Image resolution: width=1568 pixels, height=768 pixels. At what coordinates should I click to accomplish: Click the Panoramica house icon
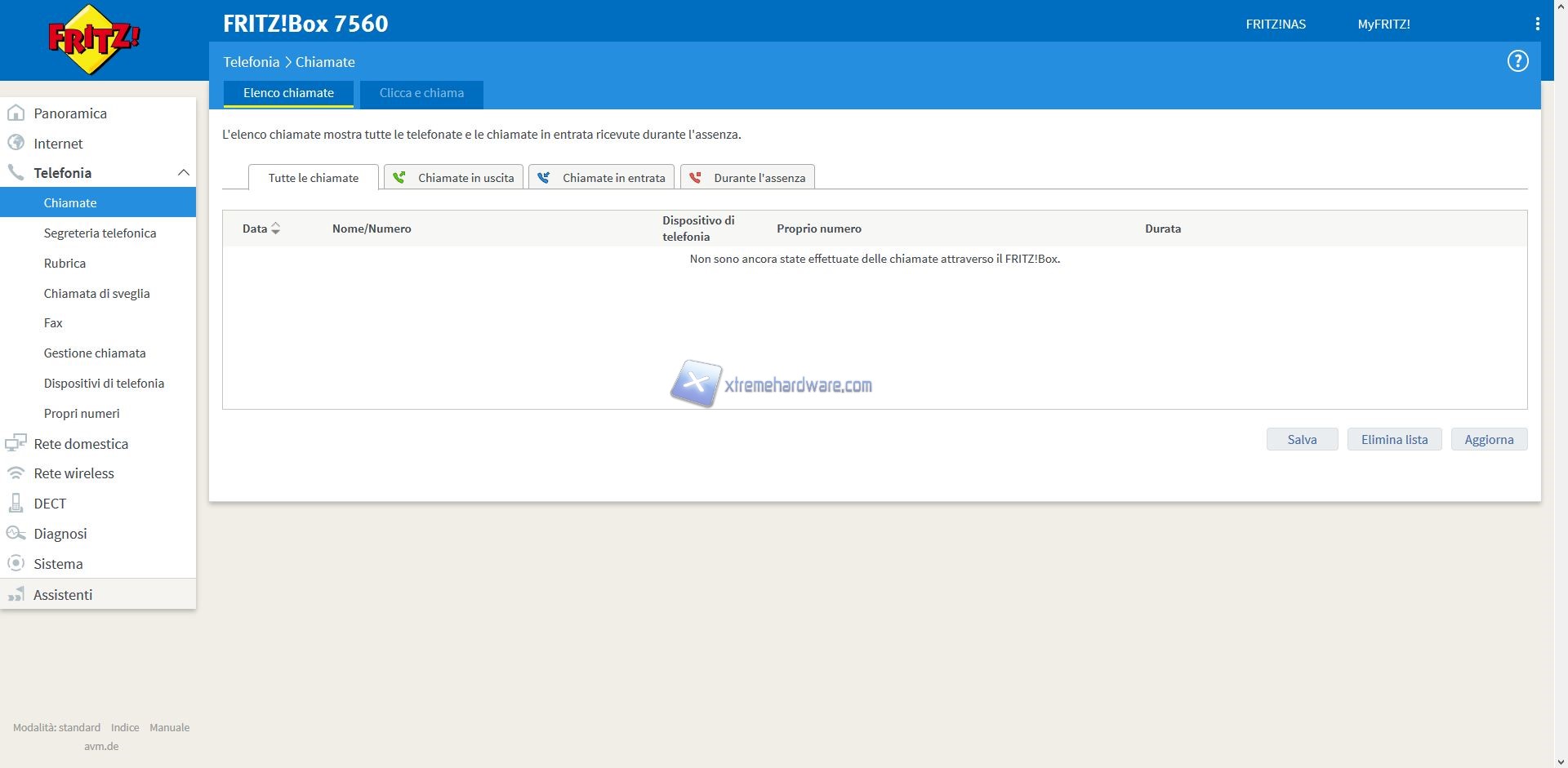16,113
